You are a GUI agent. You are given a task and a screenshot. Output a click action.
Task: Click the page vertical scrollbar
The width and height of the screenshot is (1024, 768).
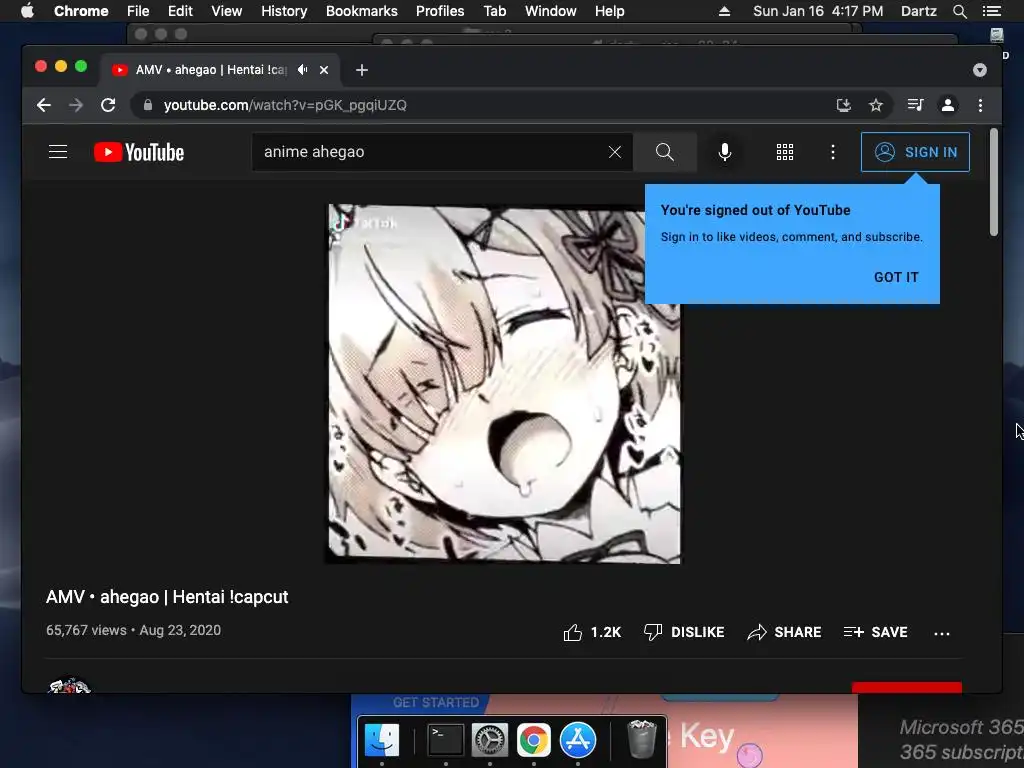tap(994, 182)
